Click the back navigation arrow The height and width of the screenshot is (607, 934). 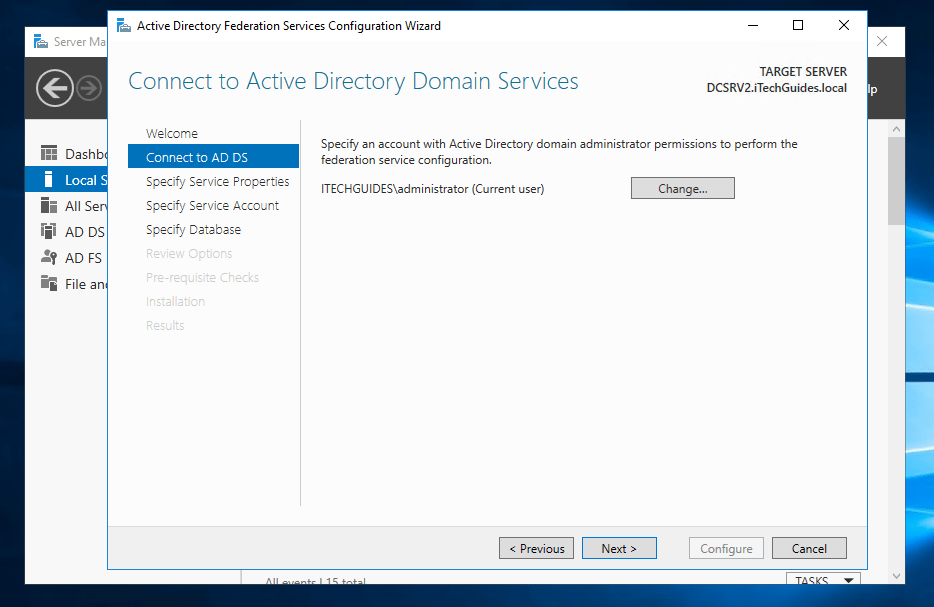tap(55, 88)
